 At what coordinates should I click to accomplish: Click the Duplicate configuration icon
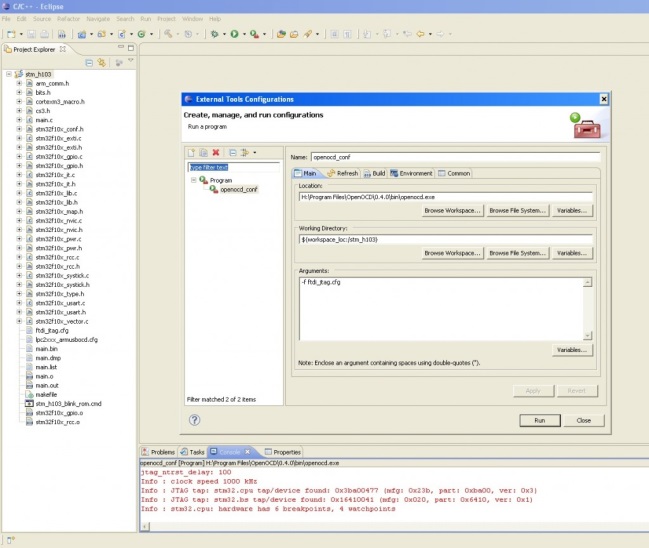(204, 152)
